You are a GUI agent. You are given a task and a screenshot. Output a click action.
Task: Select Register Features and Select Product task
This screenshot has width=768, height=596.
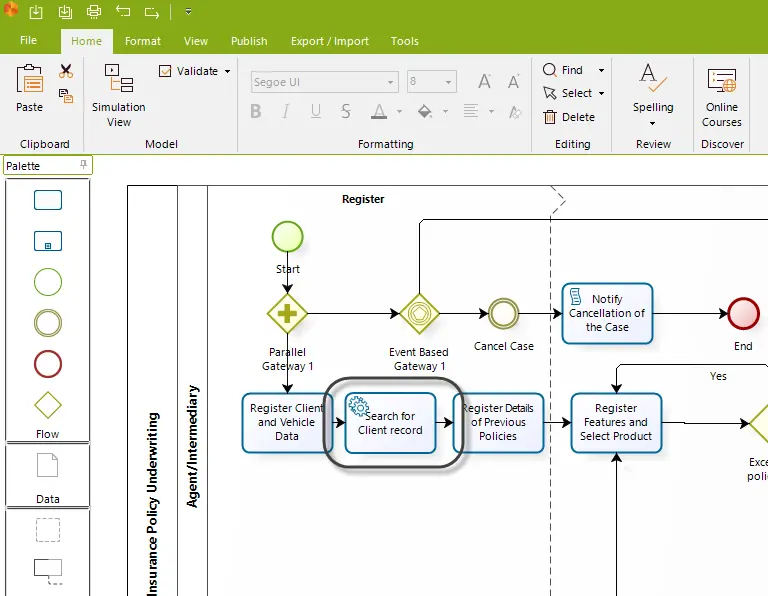[x=616, y=423]
